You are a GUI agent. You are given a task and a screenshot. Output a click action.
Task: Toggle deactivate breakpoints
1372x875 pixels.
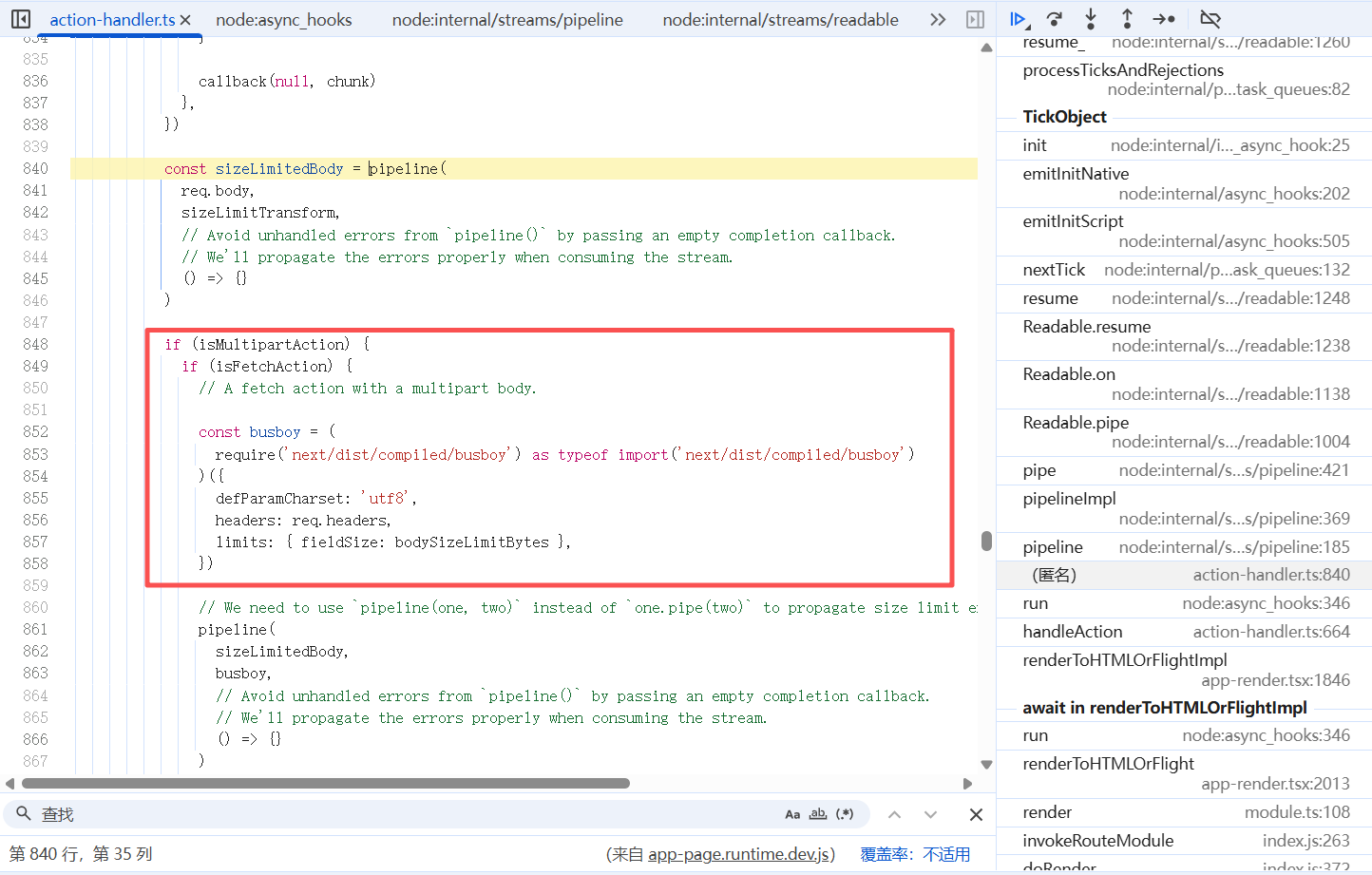tap(1210, 19)
